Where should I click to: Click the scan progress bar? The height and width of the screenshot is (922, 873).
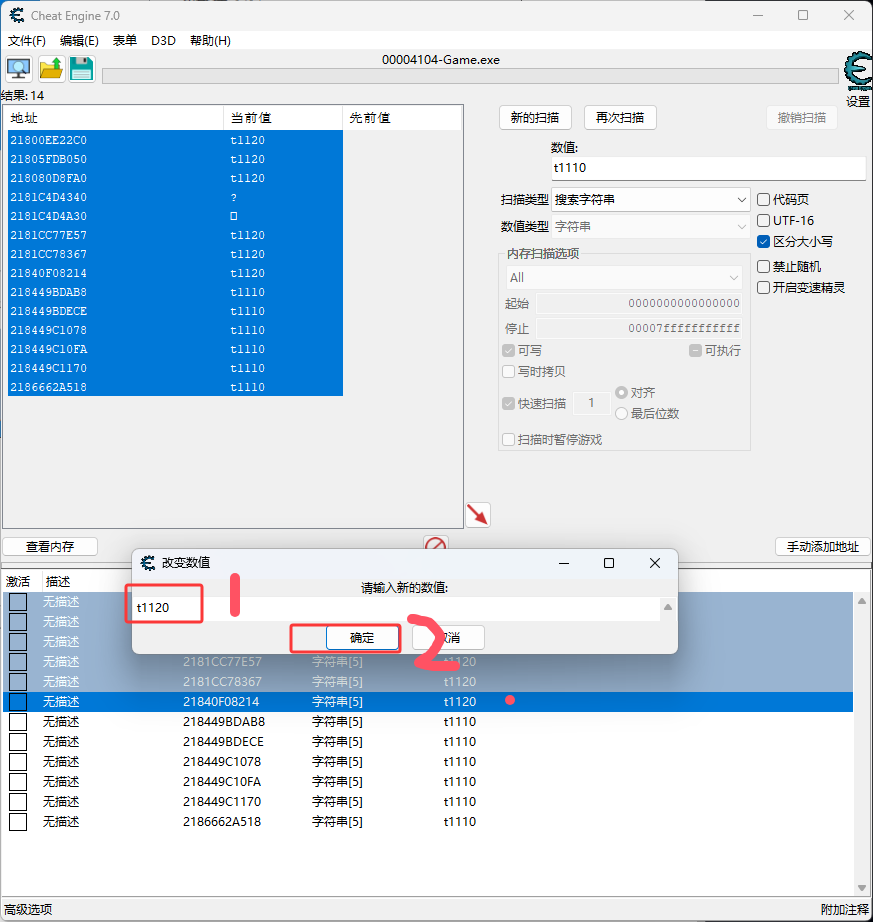click(x=470, y=76)
